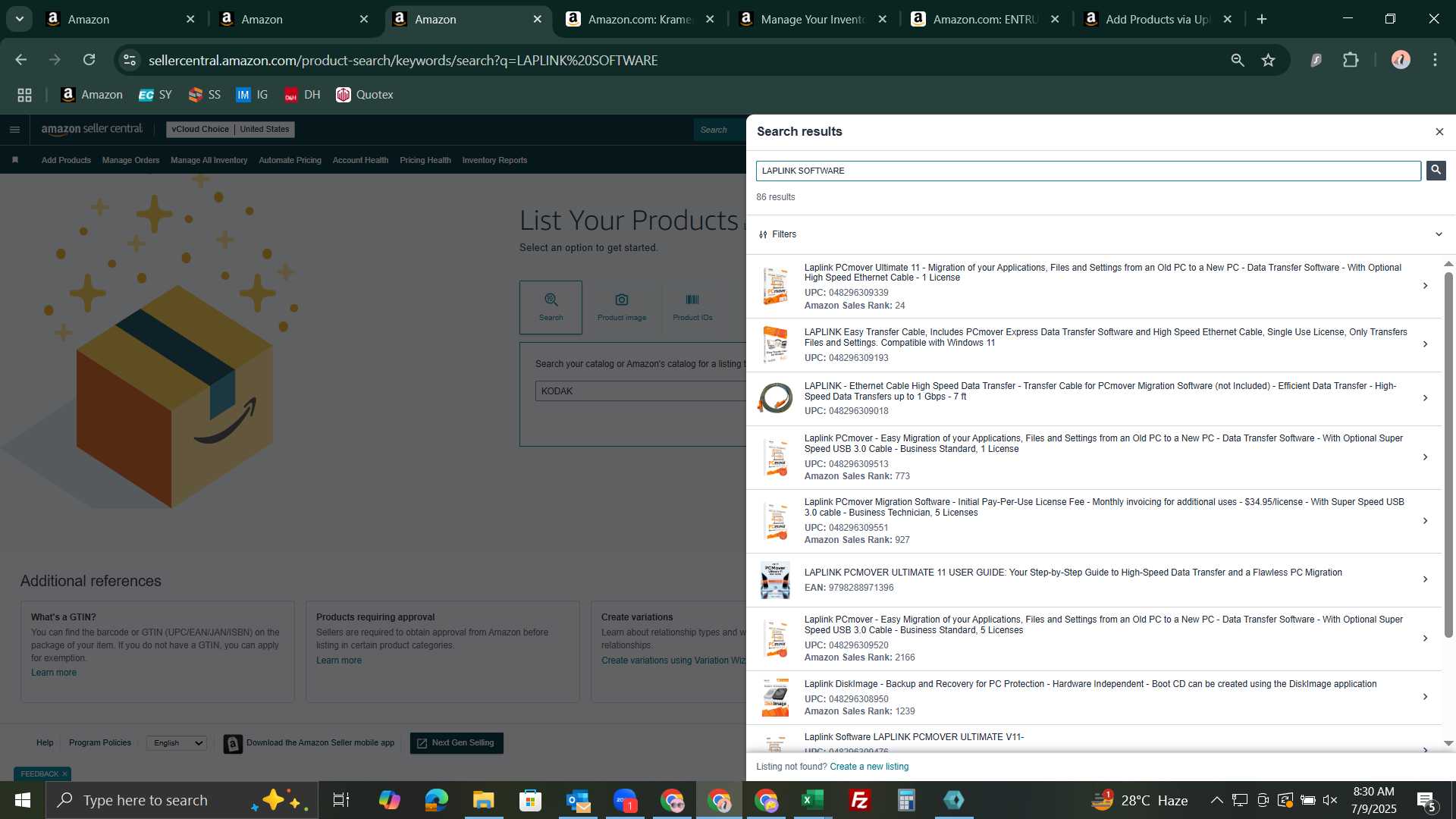The image size is (1456, 819).
Task: Open the SY bookmark
Action: (155, 95)
